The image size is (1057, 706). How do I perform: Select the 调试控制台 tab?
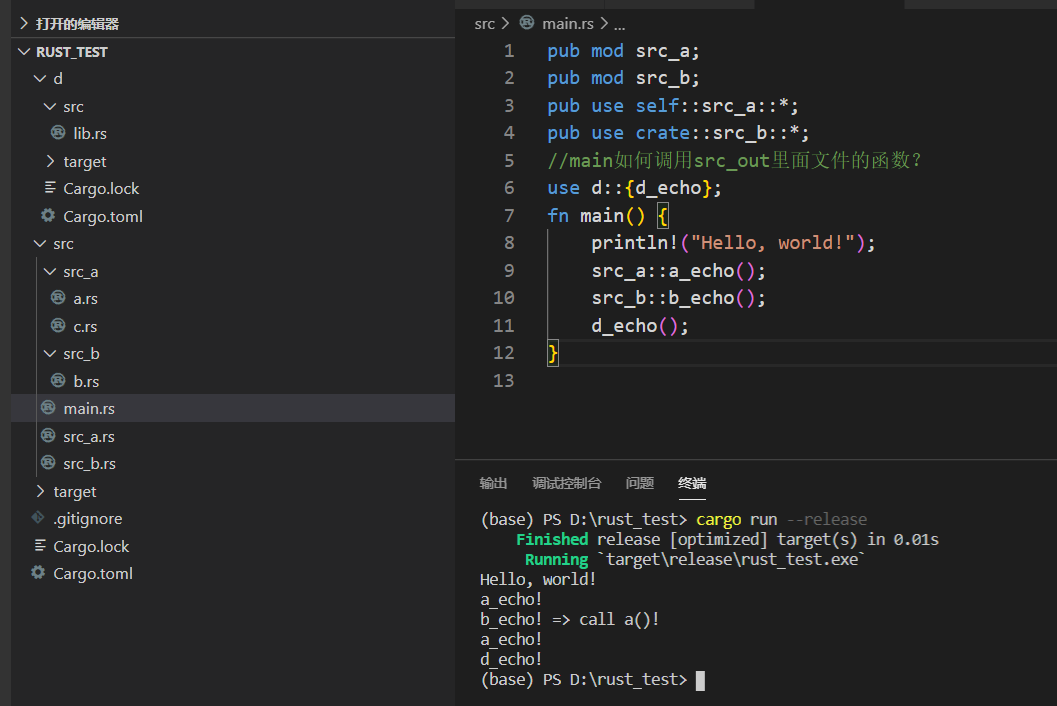click(x=567, y=482)
